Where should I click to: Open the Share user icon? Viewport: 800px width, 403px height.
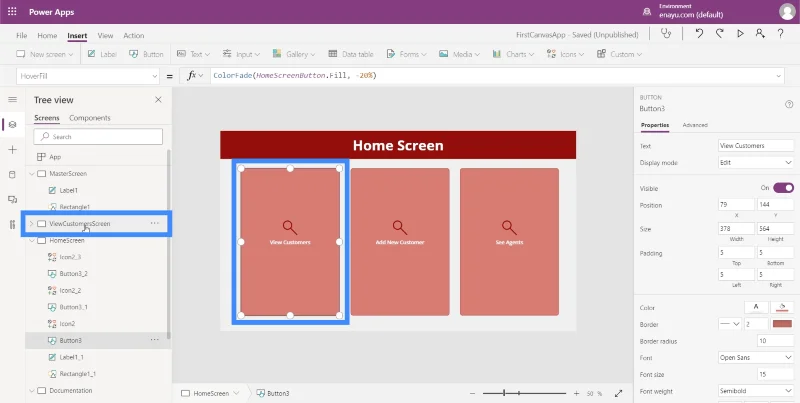[760, 34]
